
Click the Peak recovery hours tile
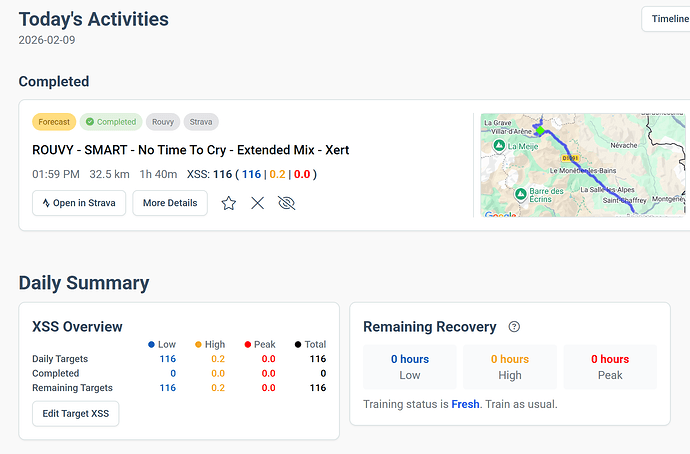(609, 366)
